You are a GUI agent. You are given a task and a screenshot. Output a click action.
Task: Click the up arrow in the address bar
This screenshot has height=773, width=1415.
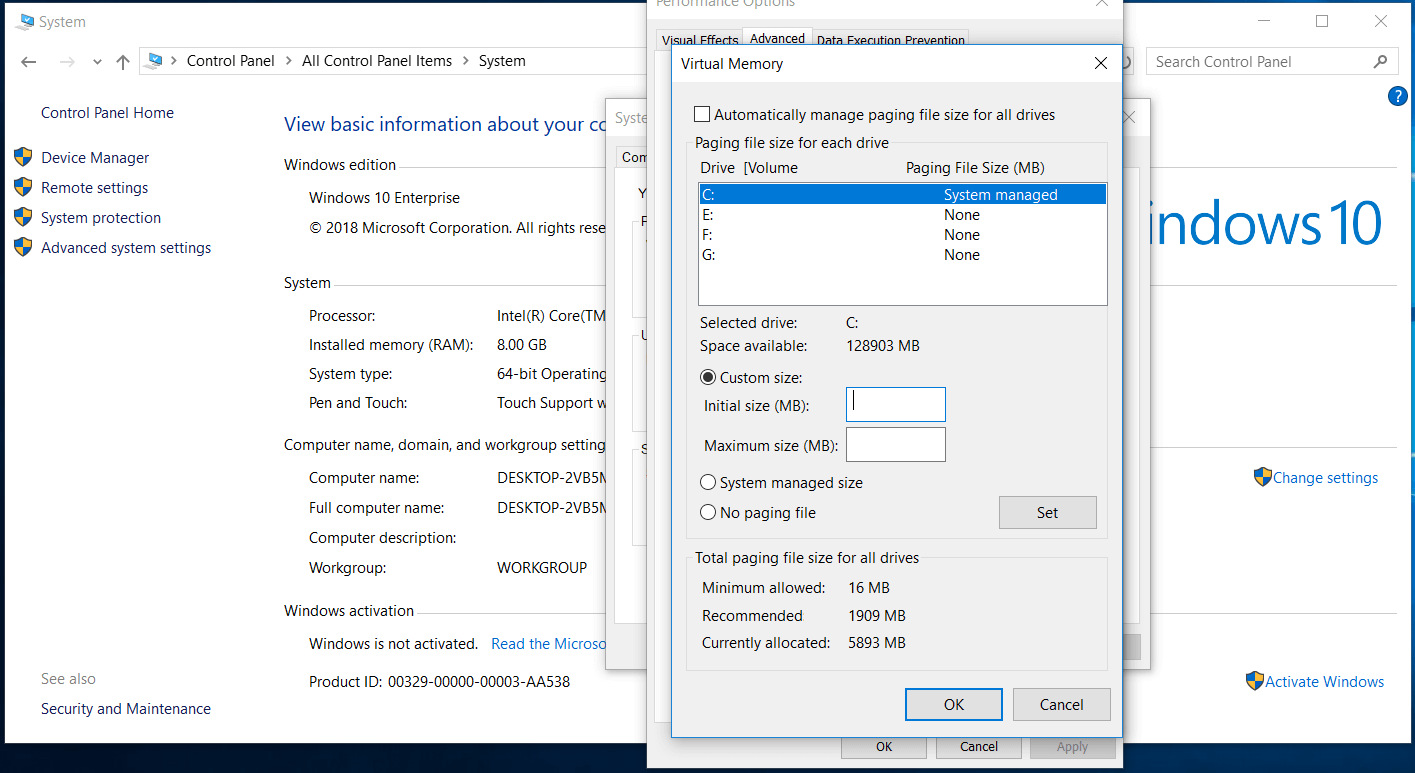pyautogui.click(x=122, y=61)
